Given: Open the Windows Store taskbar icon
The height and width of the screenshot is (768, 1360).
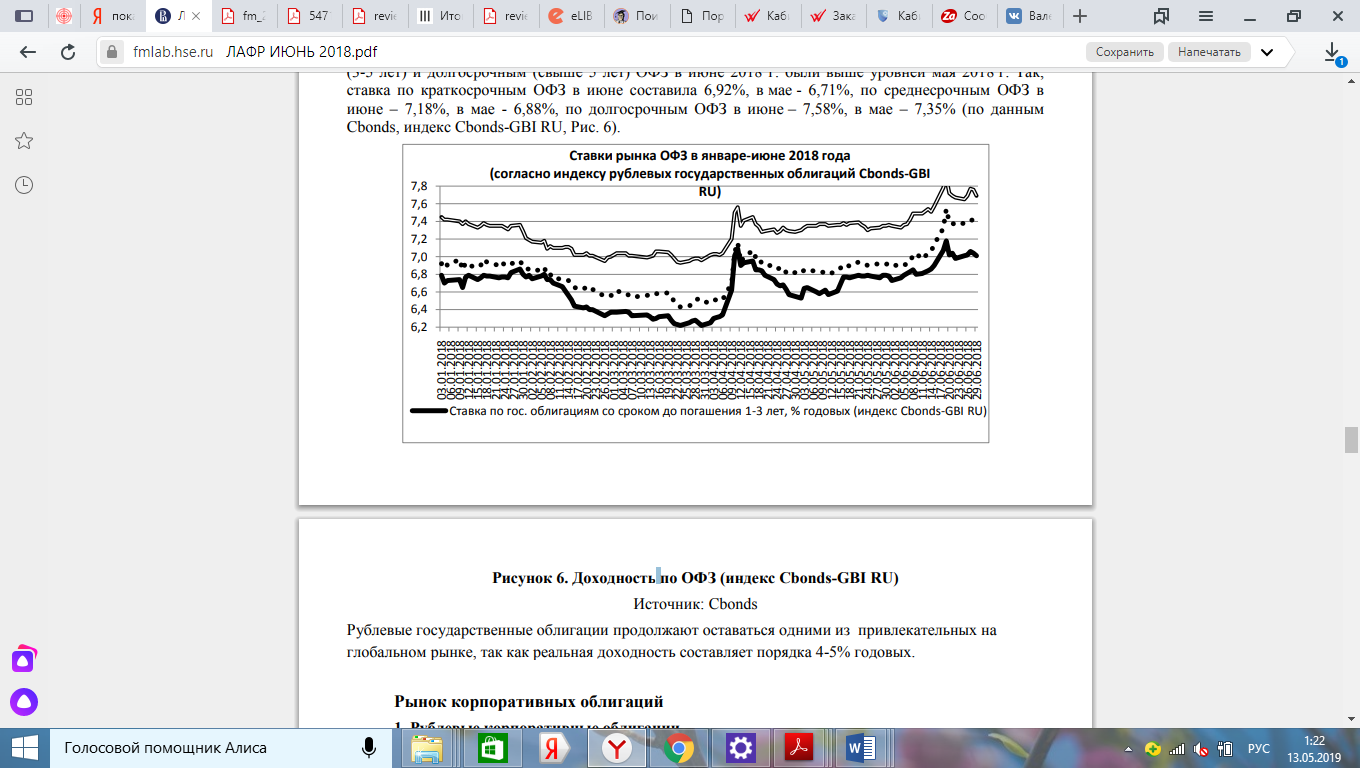Looking at the screenshot, I should (491, 748).
